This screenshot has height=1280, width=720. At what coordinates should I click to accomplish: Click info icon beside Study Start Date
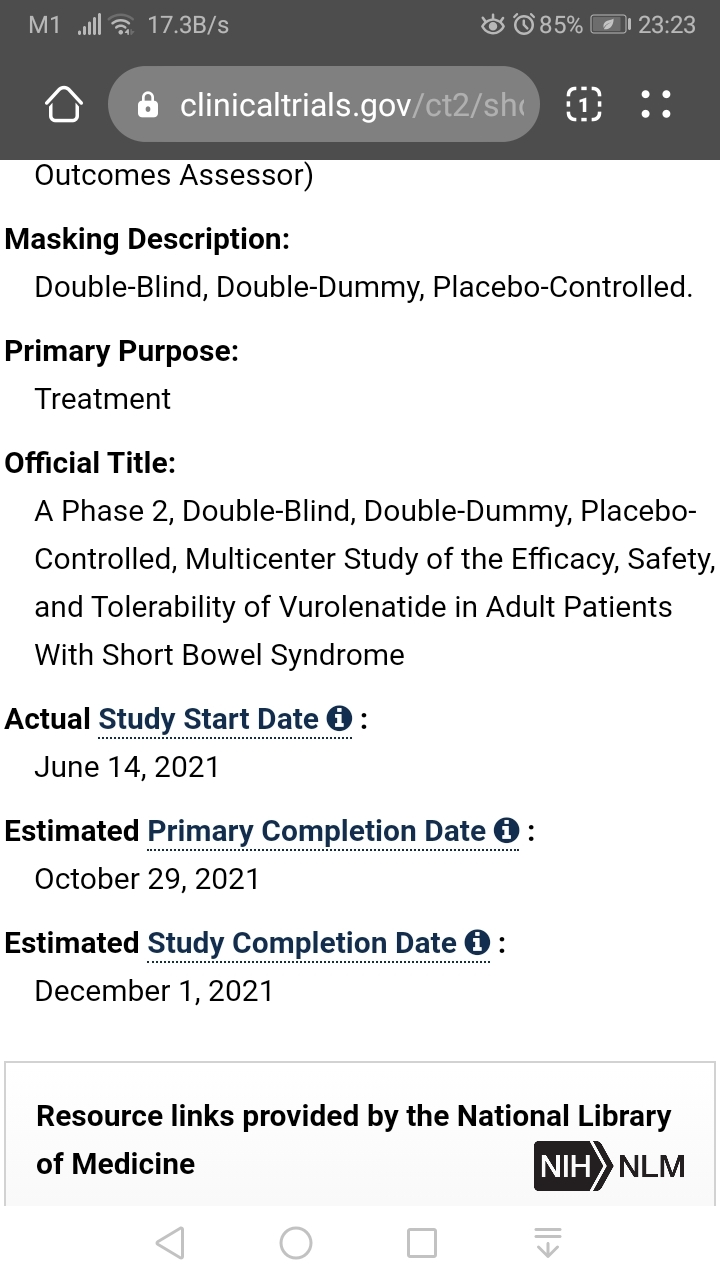pyautogui.click(x=340, y=718)
